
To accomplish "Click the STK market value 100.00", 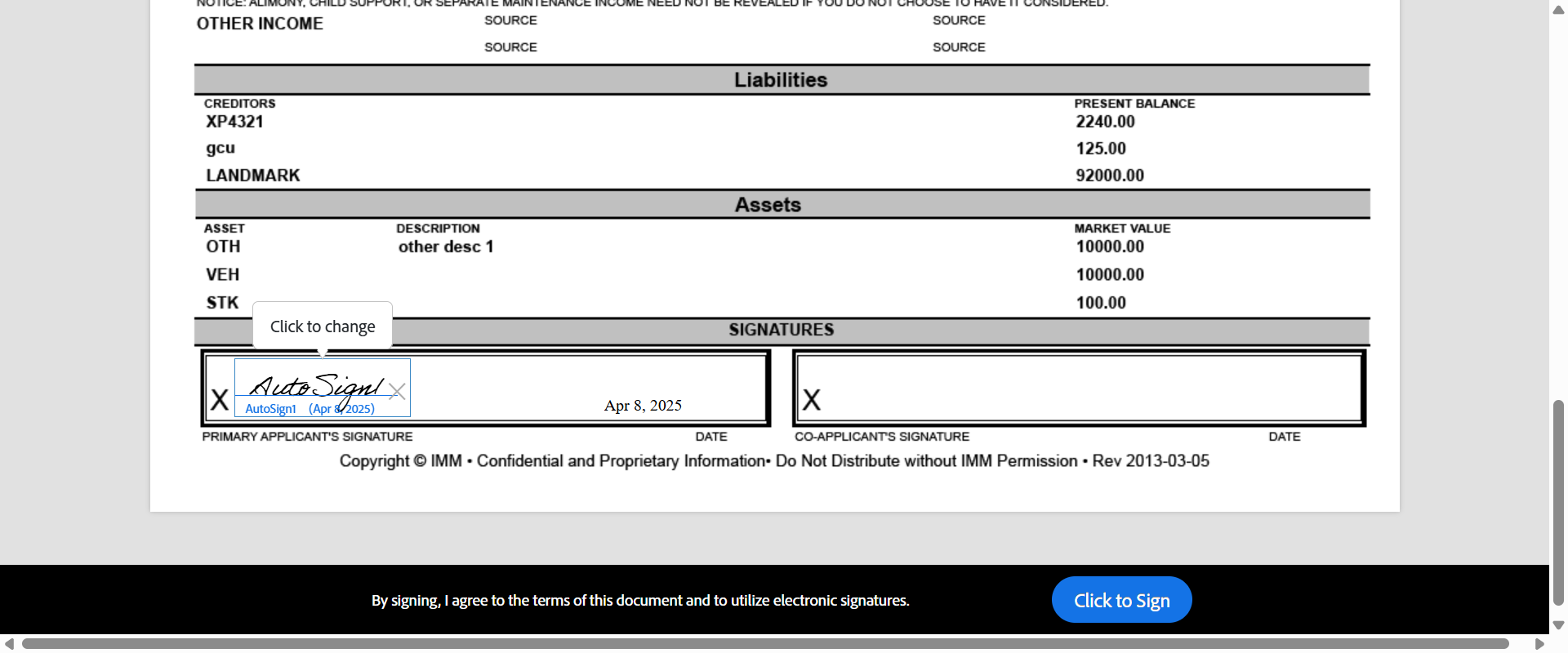I will [1101, 303].
